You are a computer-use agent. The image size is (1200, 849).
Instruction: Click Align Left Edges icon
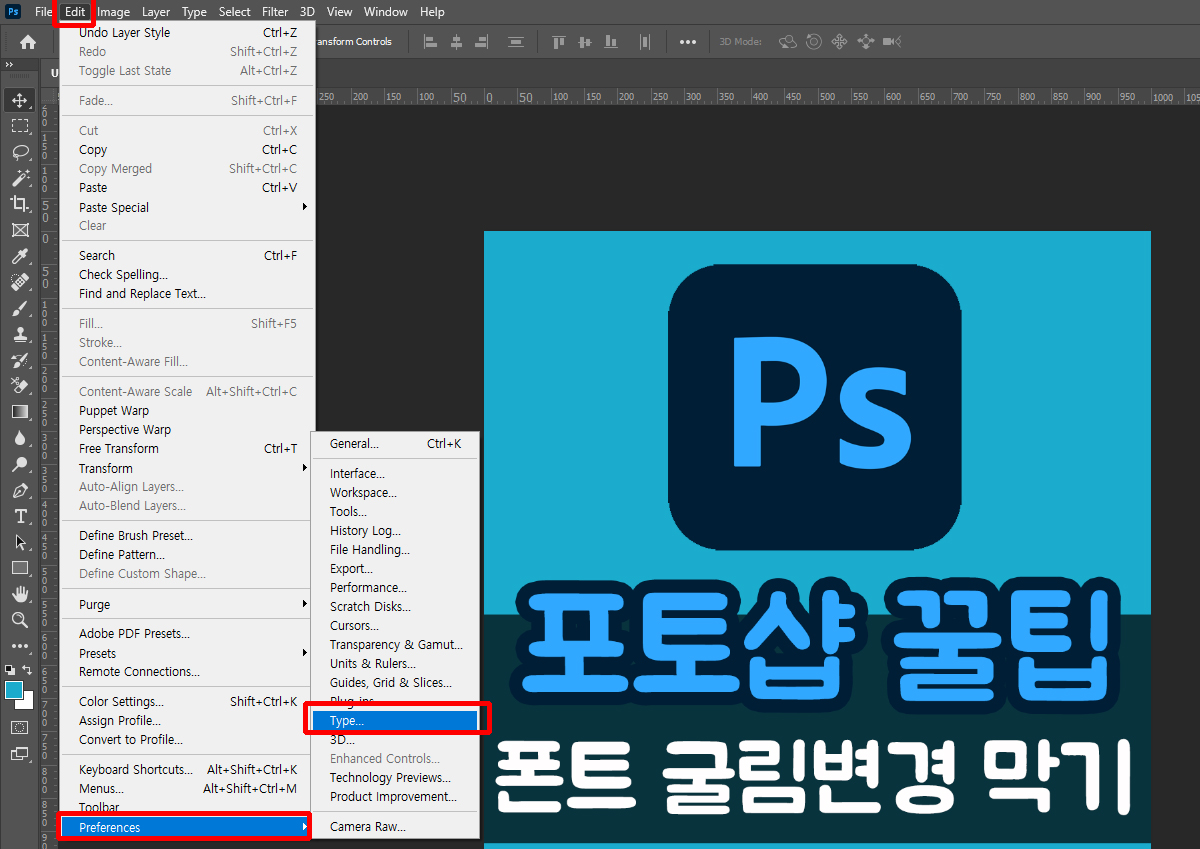point(431,42)
